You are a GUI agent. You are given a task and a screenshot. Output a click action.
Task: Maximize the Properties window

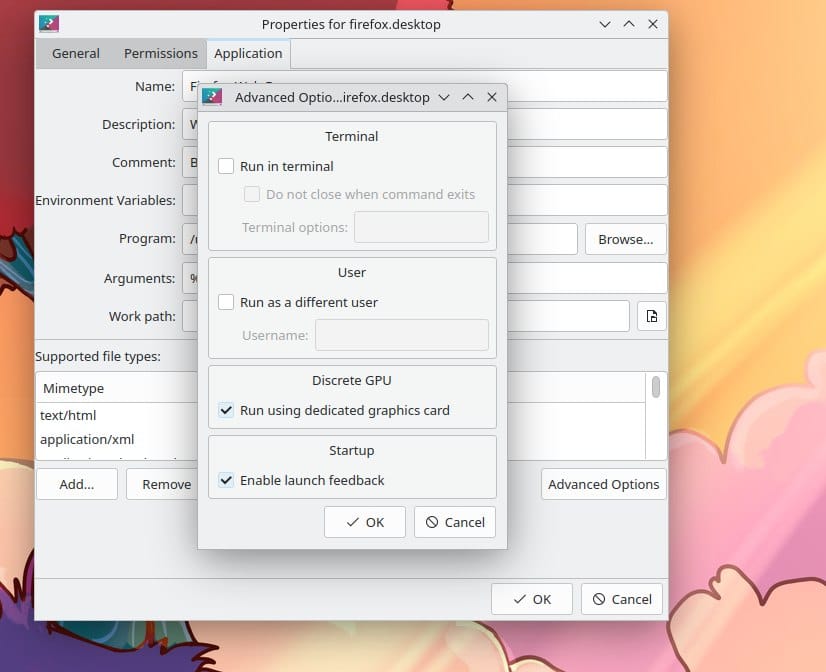click(x=629, y=24)
